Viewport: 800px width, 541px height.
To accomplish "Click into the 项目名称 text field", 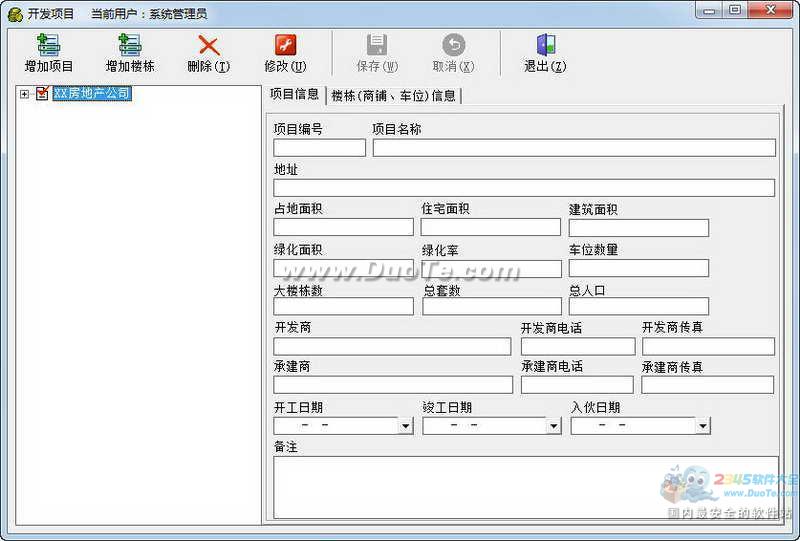I will [573, 148].
